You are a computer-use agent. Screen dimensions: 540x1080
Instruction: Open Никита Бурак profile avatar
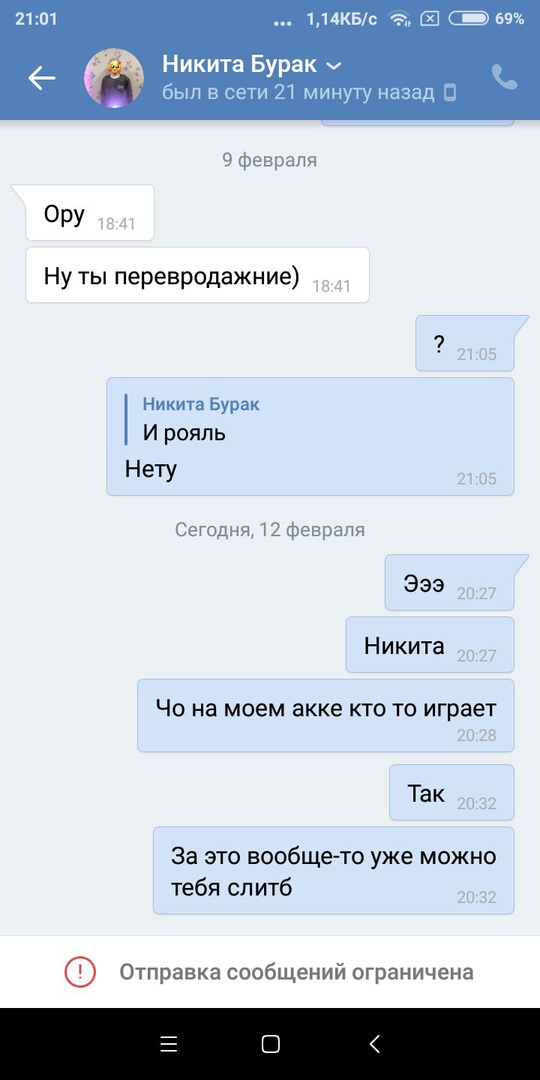pyautogui.click(x=114, y=78)
